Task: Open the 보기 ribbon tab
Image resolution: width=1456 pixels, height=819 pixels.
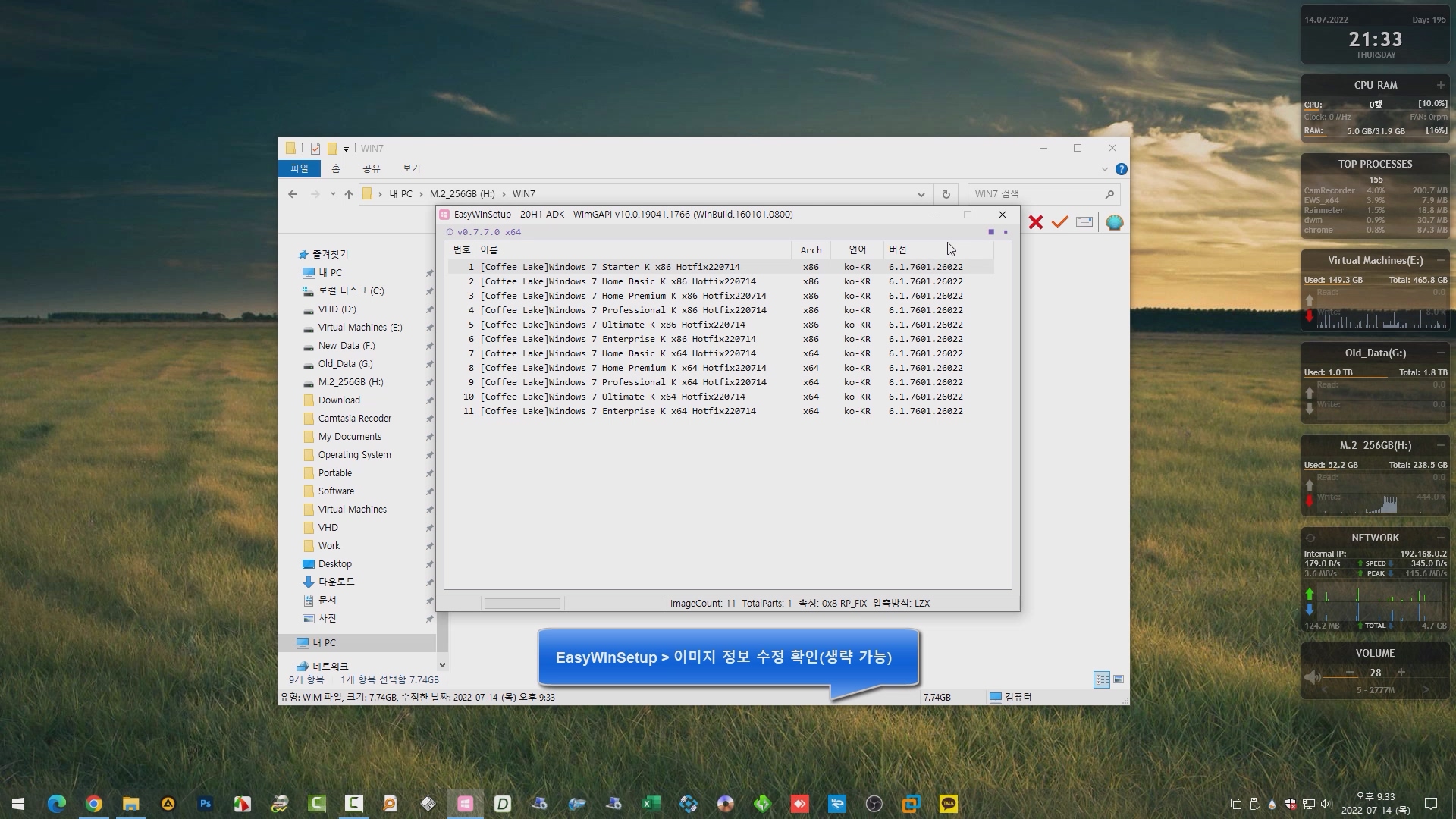Action: 411,168
